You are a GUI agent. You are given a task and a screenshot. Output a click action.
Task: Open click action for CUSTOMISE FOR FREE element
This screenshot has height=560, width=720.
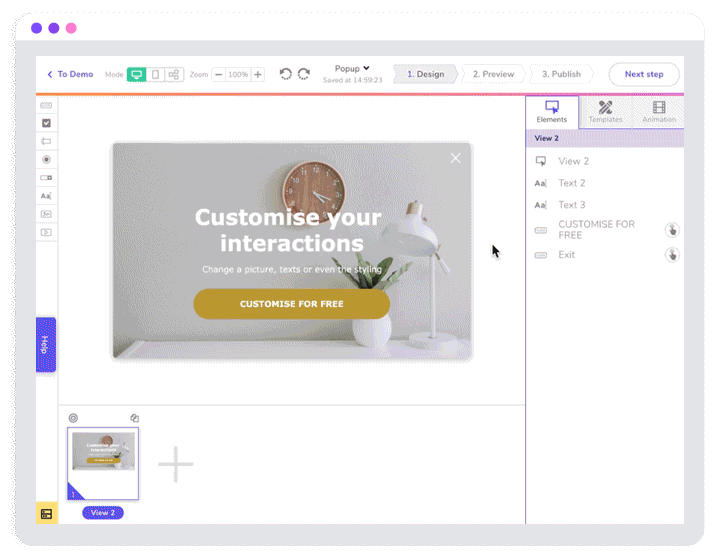tap(672, 230)
